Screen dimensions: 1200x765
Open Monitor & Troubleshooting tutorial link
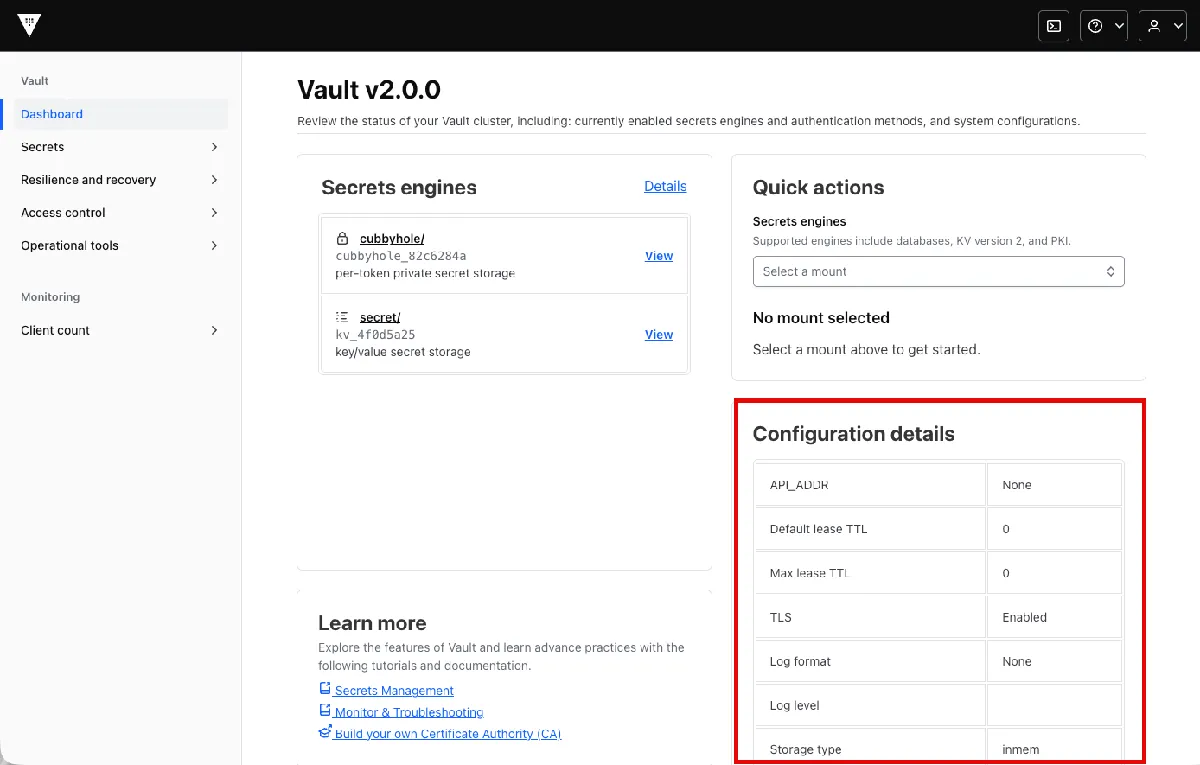409,712
